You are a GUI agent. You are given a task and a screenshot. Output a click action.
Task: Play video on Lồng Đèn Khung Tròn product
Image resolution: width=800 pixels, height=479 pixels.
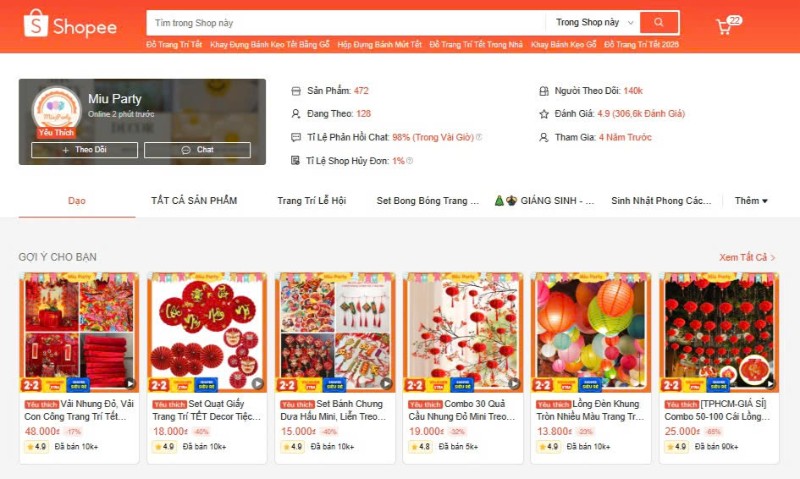(642, 384)
